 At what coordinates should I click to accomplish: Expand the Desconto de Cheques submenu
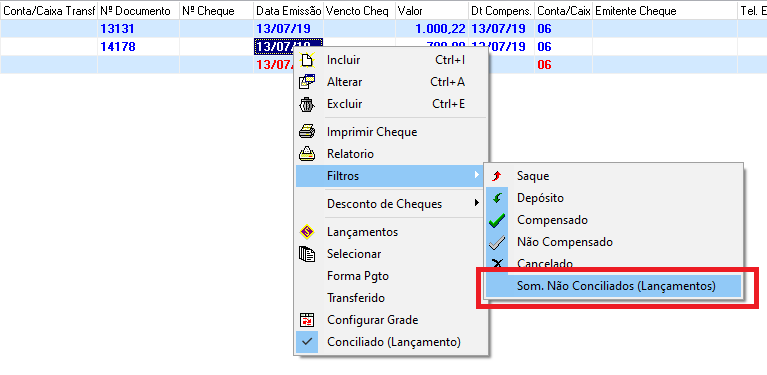[x=392, y=204]
